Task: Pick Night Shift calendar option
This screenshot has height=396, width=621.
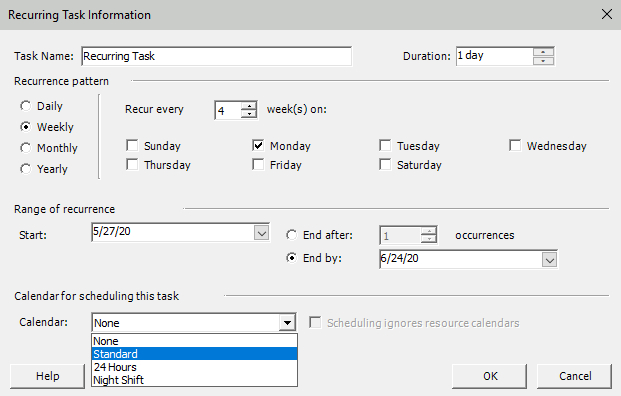Action: click(194, 380)
